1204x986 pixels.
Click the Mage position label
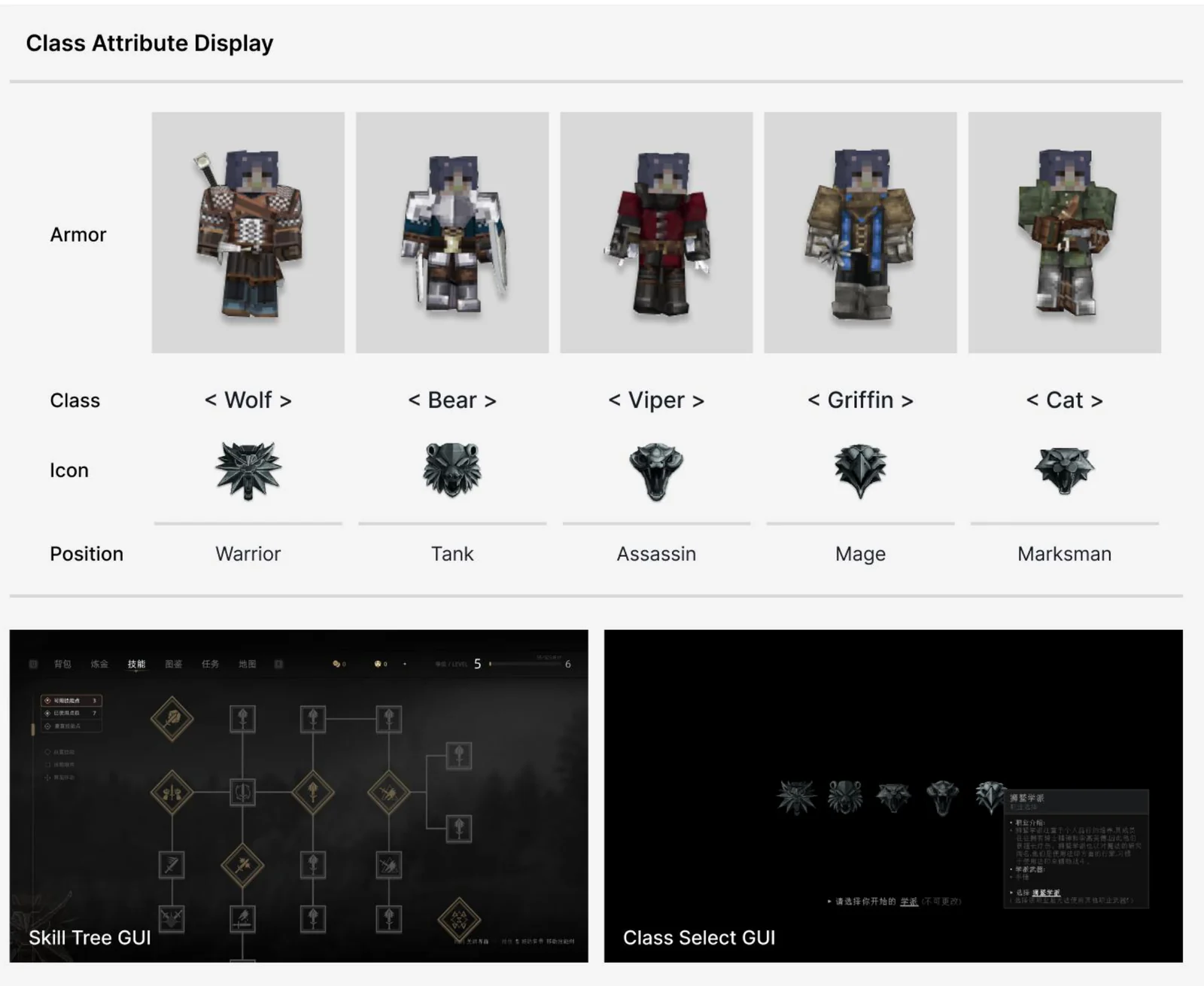tap(860, 555)
